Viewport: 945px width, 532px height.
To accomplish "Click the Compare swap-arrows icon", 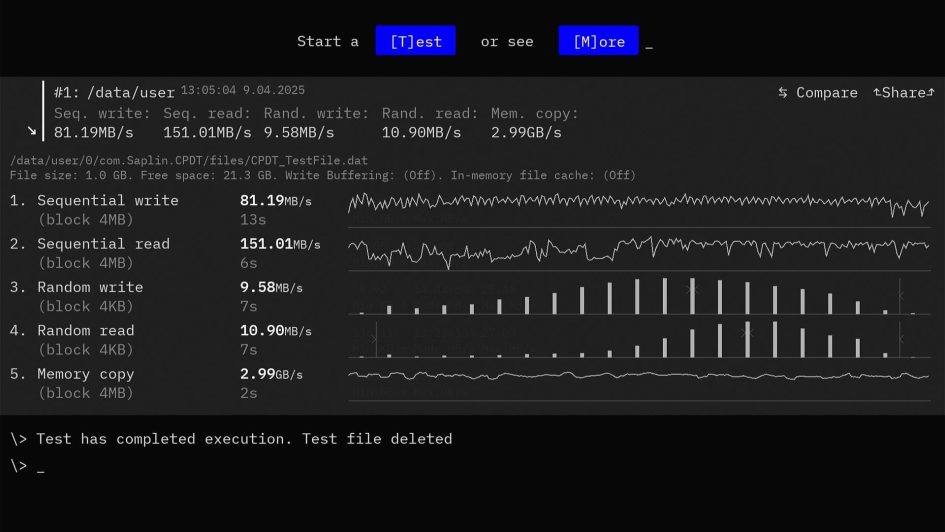I will coord(783,93).
